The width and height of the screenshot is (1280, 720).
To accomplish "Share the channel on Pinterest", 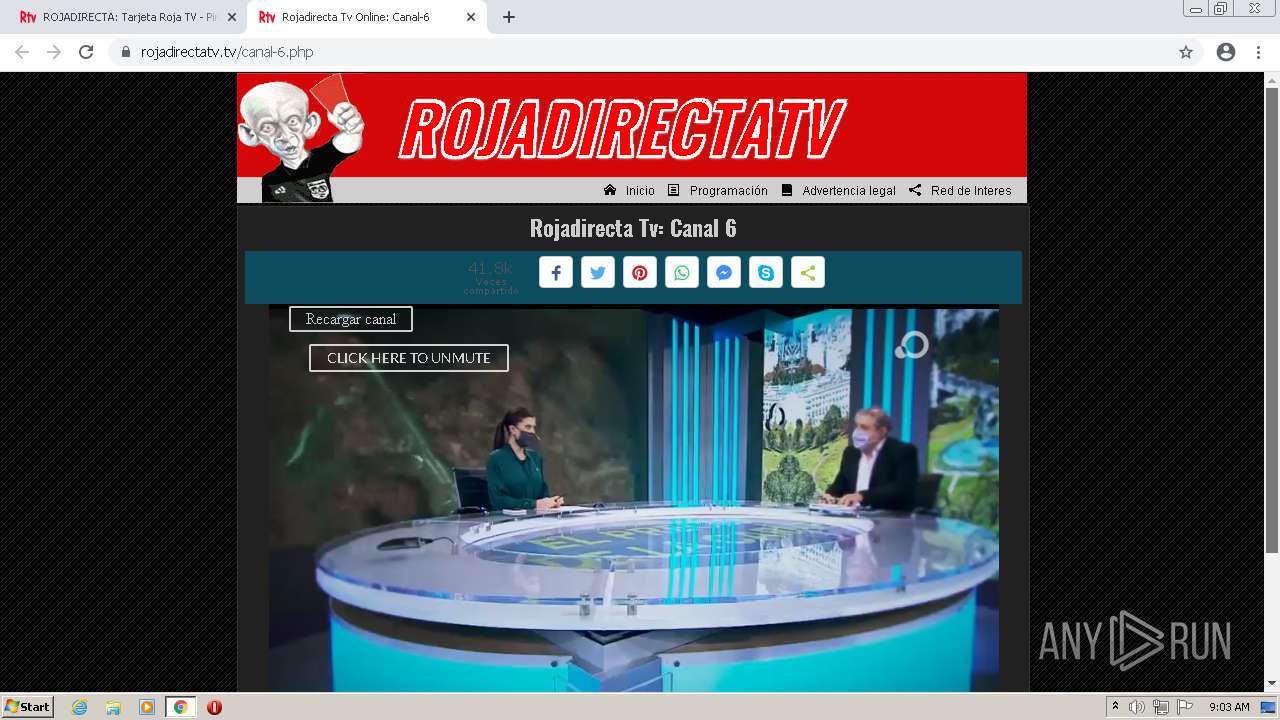I will click(x=640, y=273).
